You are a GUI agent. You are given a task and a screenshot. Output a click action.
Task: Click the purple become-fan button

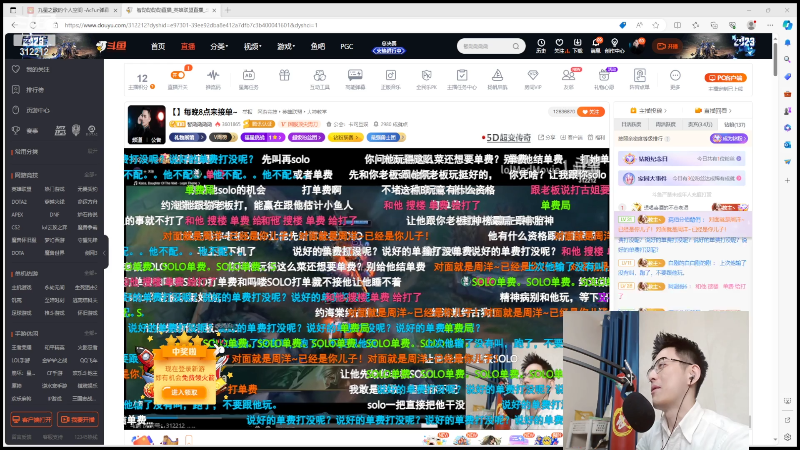(x=729, y=138)
